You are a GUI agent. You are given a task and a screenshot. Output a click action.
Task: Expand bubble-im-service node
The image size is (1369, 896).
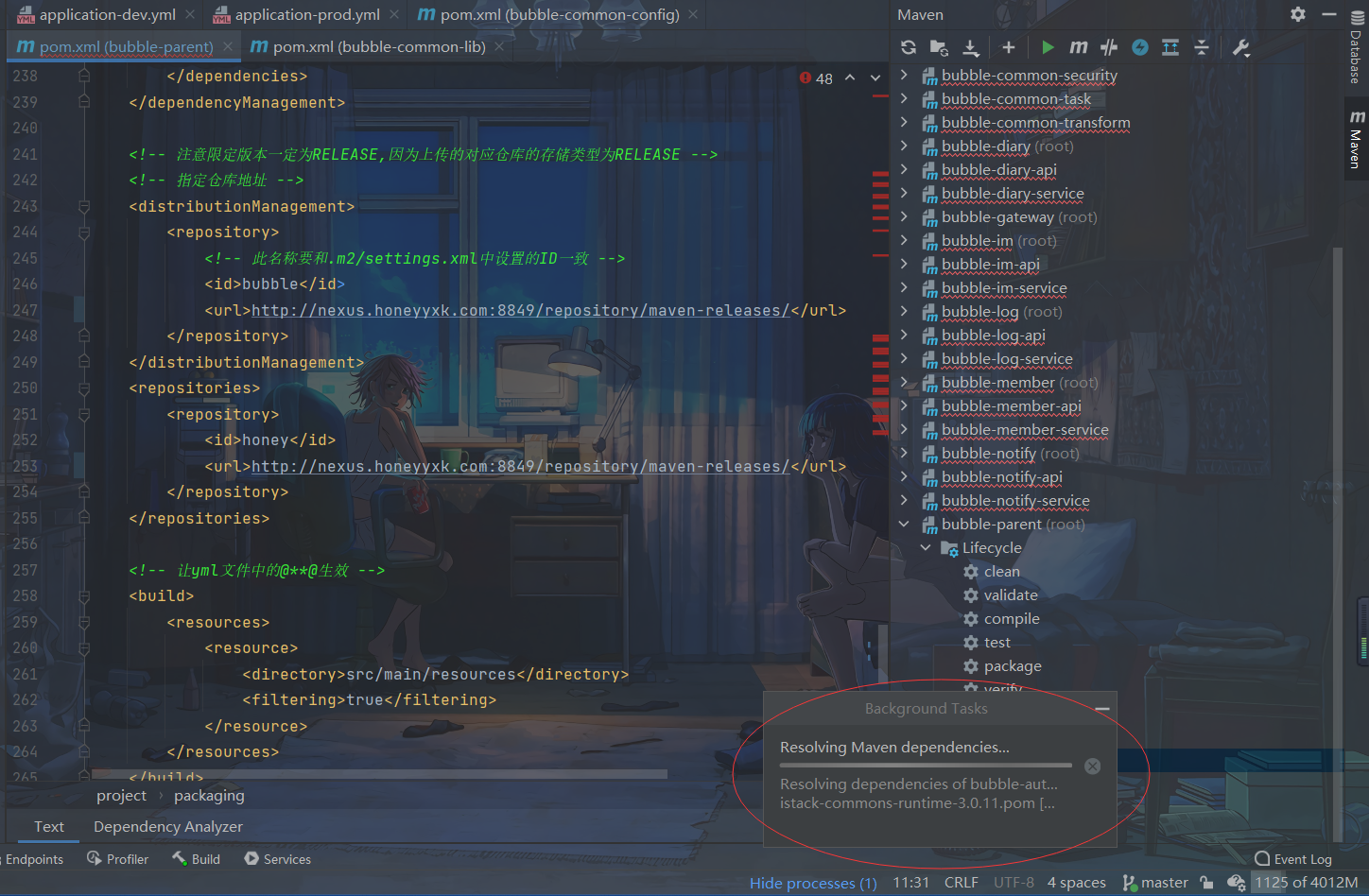pyautogui.click(x=904, y=287)
